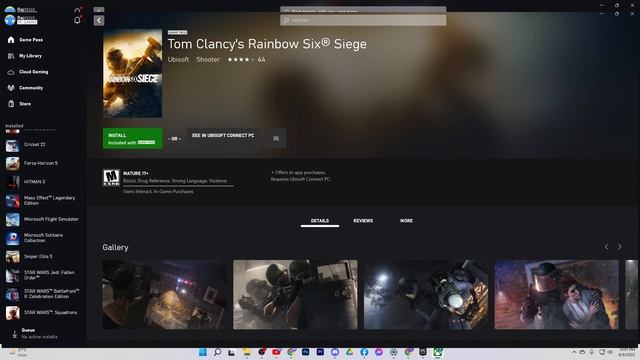Open fourth gallery image with hostage

(x=556, y=294)
